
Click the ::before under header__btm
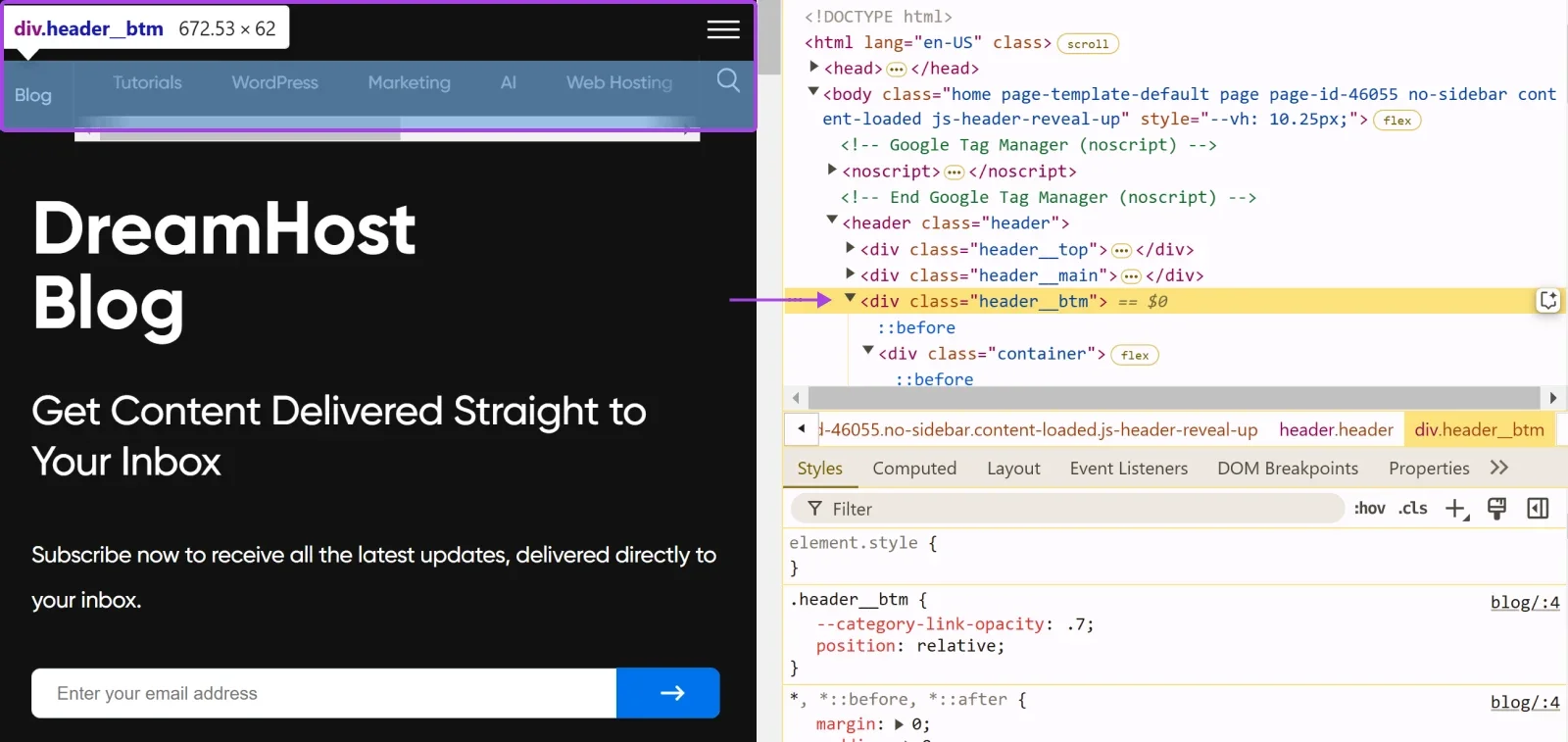(x=915, y=327)
